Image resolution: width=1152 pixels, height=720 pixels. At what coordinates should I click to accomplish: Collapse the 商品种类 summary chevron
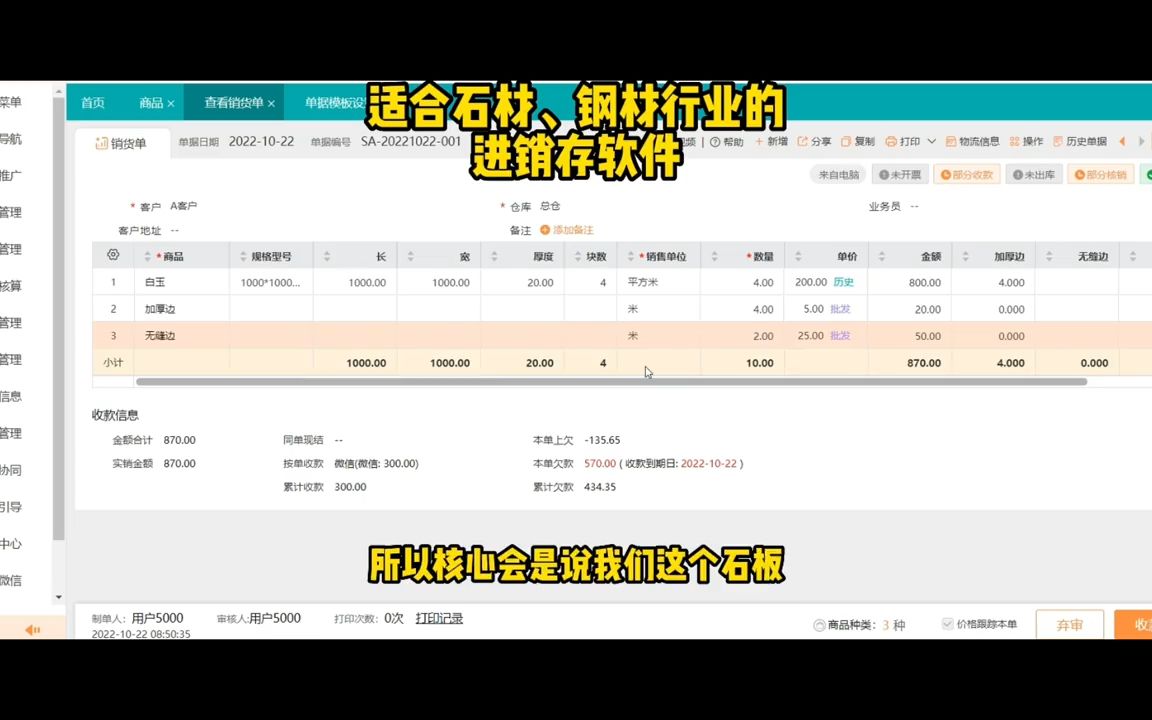pyautogui.click(x=820, y=624)
